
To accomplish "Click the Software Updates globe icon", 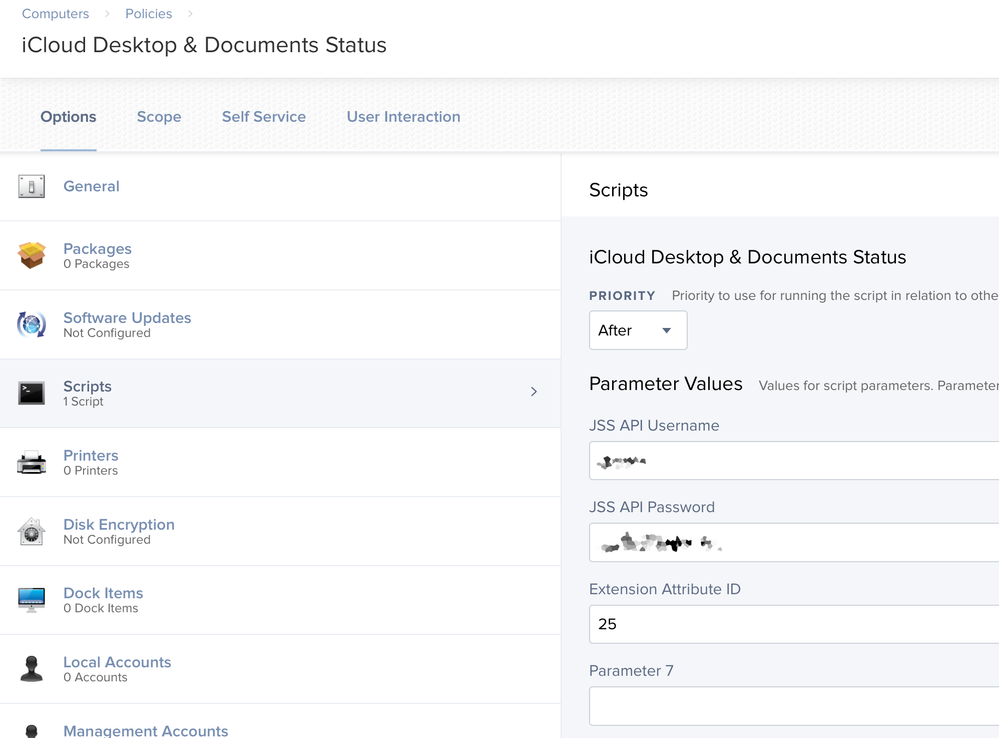I will (x=31, y=324).
